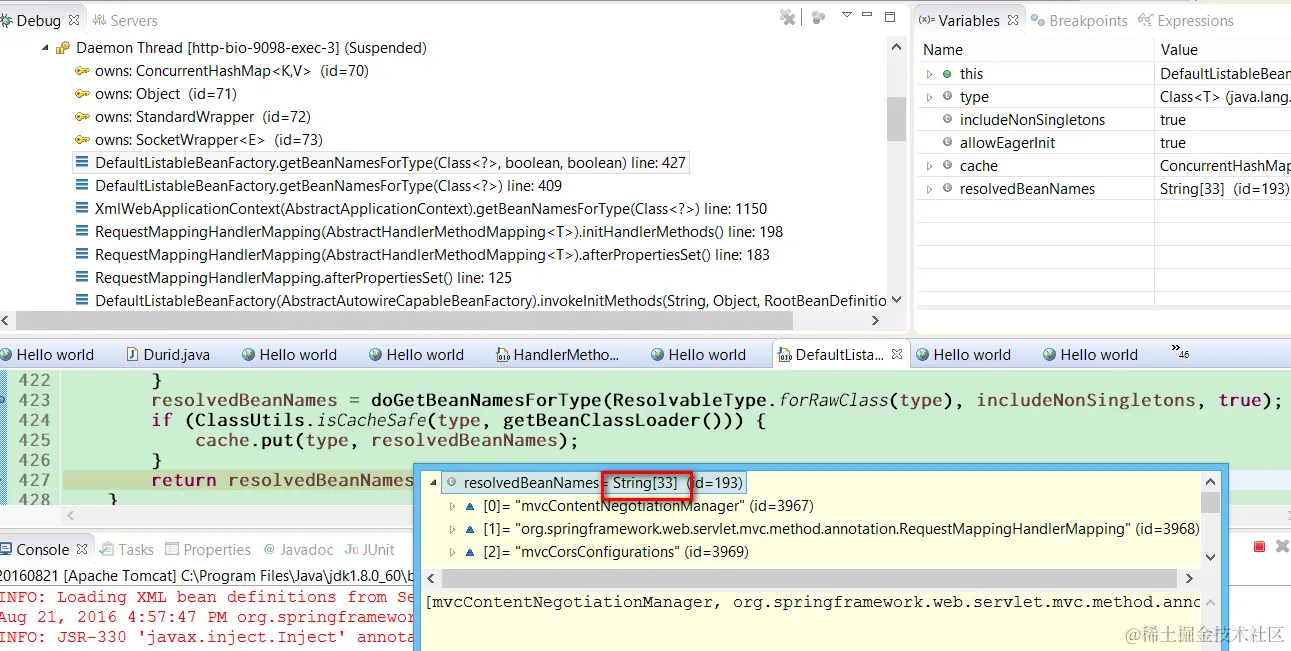Click right arrow of popup horizontal scrollbar
Screen dimensions: 1291x651
click(1189, 578)
